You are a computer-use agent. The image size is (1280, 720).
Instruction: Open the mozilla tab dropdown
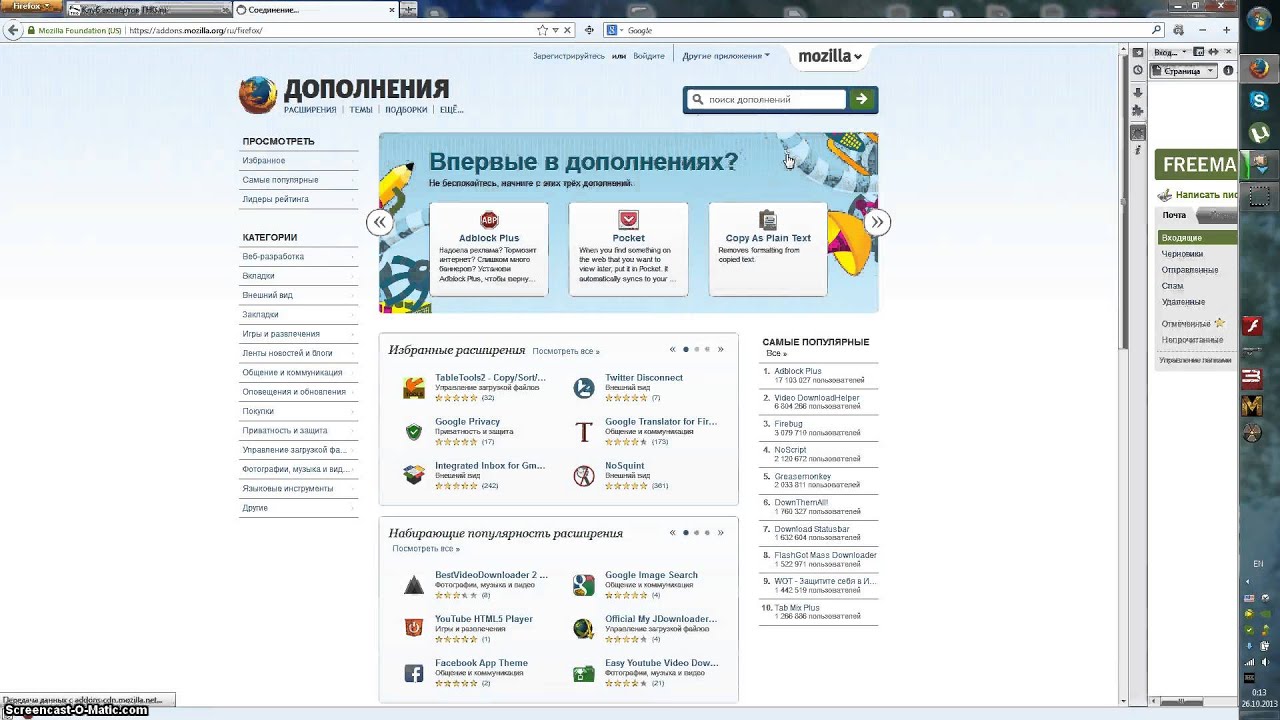tap(830, 57)
